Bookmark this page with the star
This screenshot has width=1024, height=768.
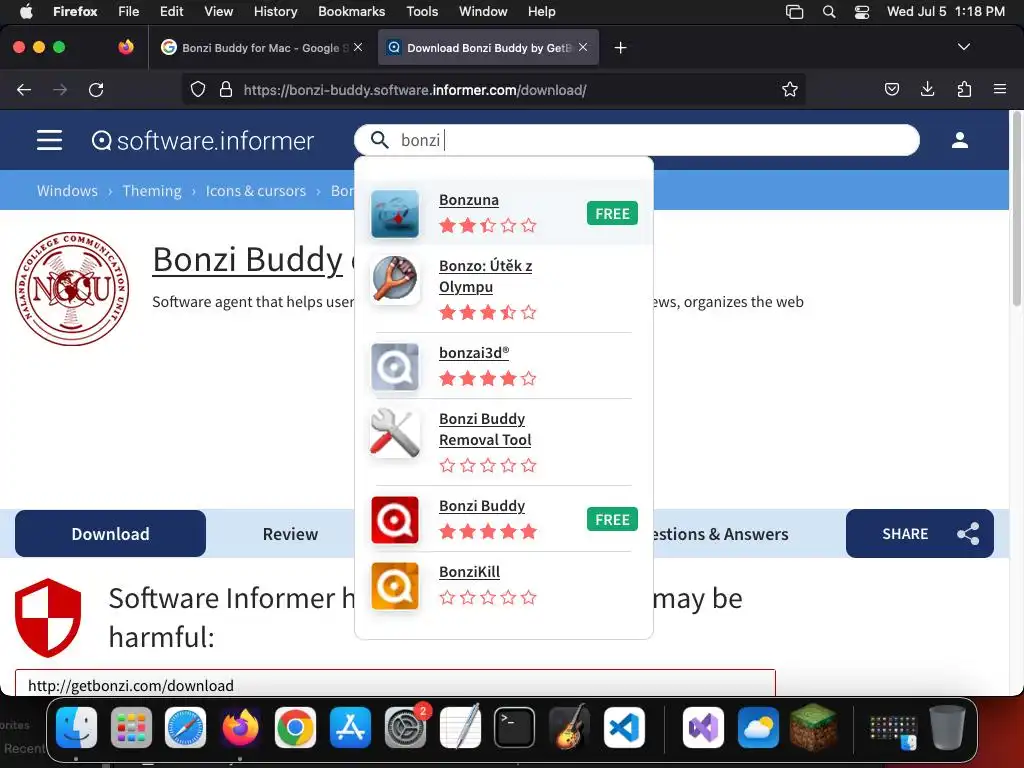pos(790,89)
